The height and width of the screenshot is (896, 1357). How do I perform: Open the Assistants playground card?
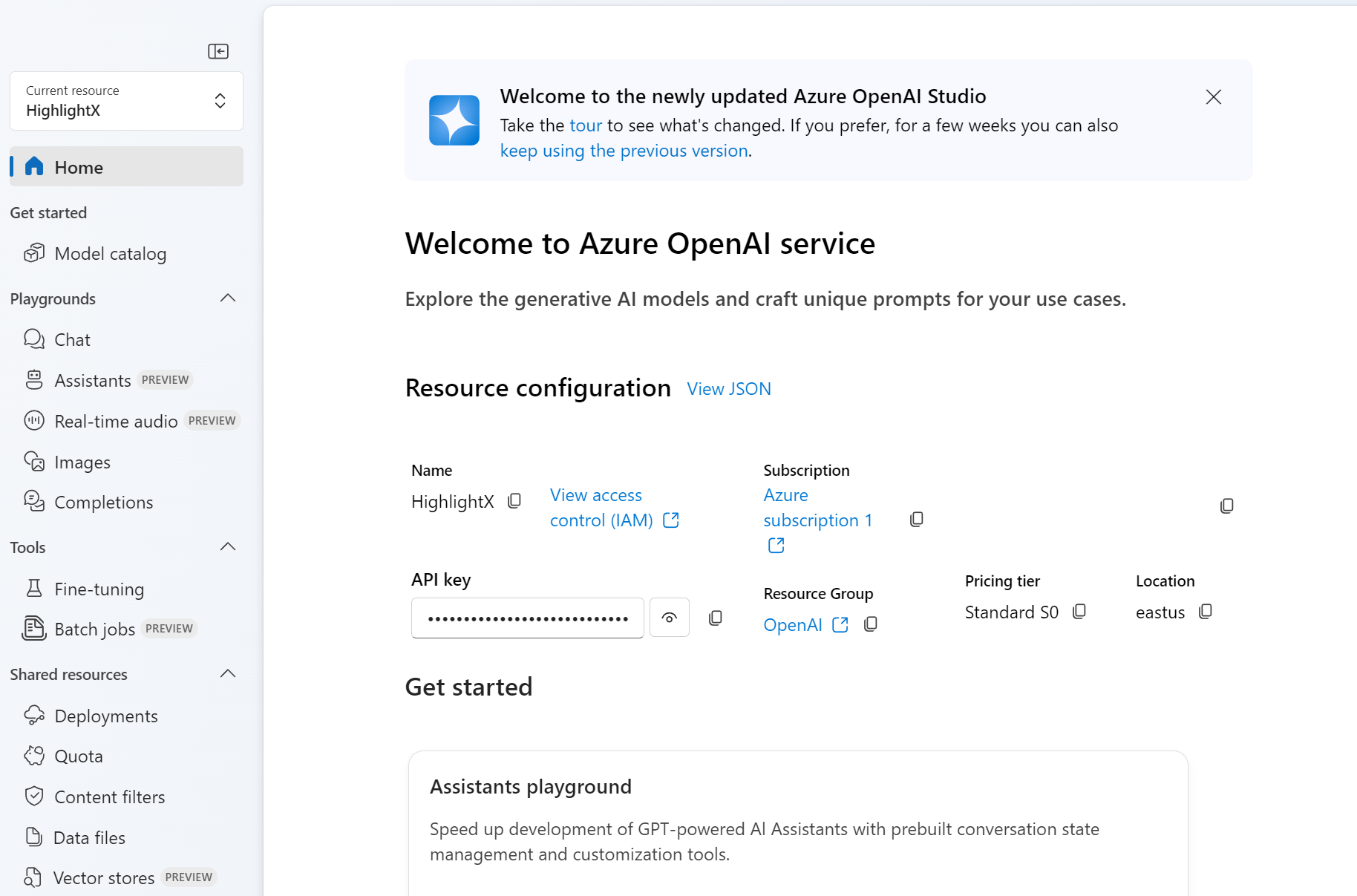pos(798,823)
